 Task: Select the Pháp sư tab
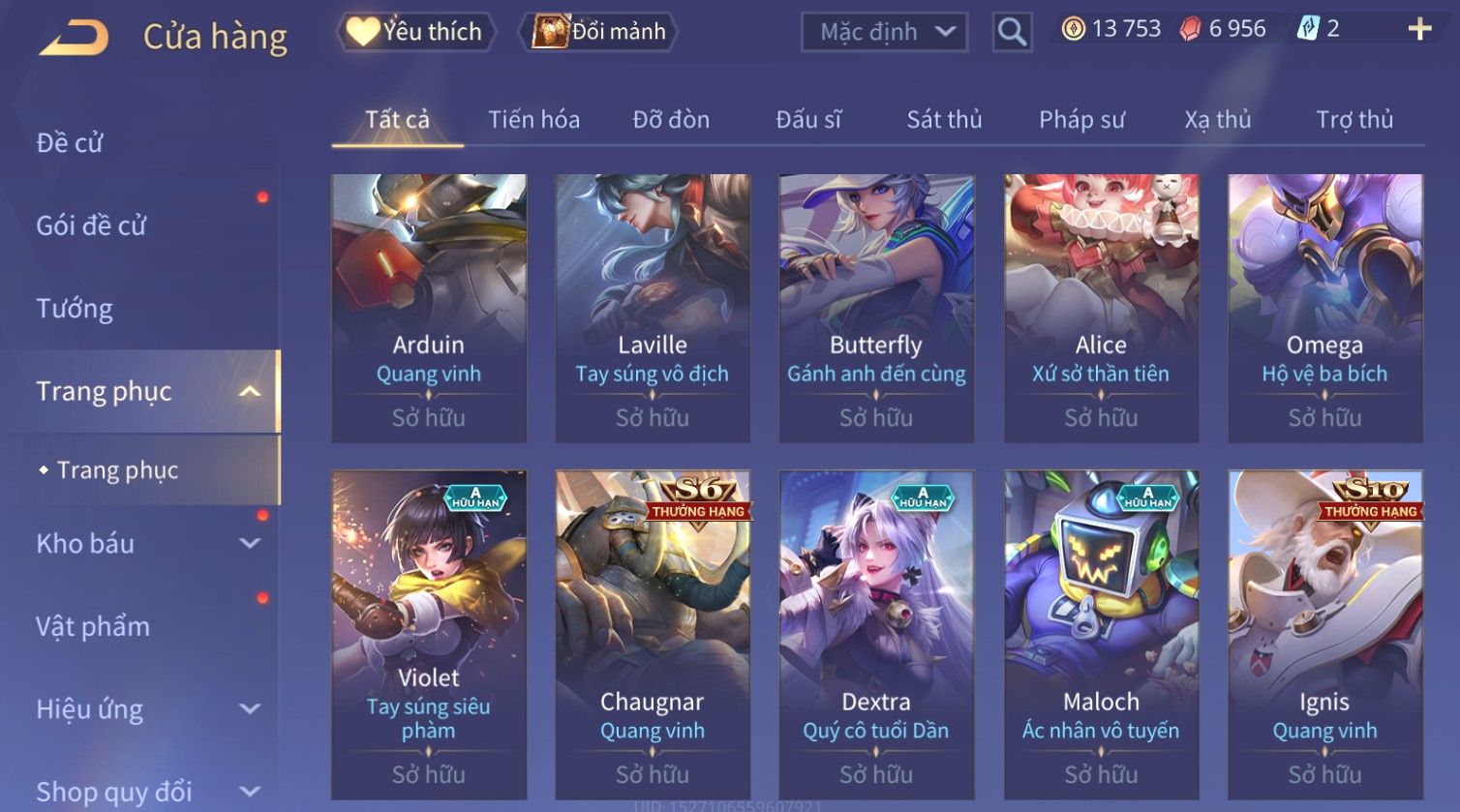tap(1081, 120)
